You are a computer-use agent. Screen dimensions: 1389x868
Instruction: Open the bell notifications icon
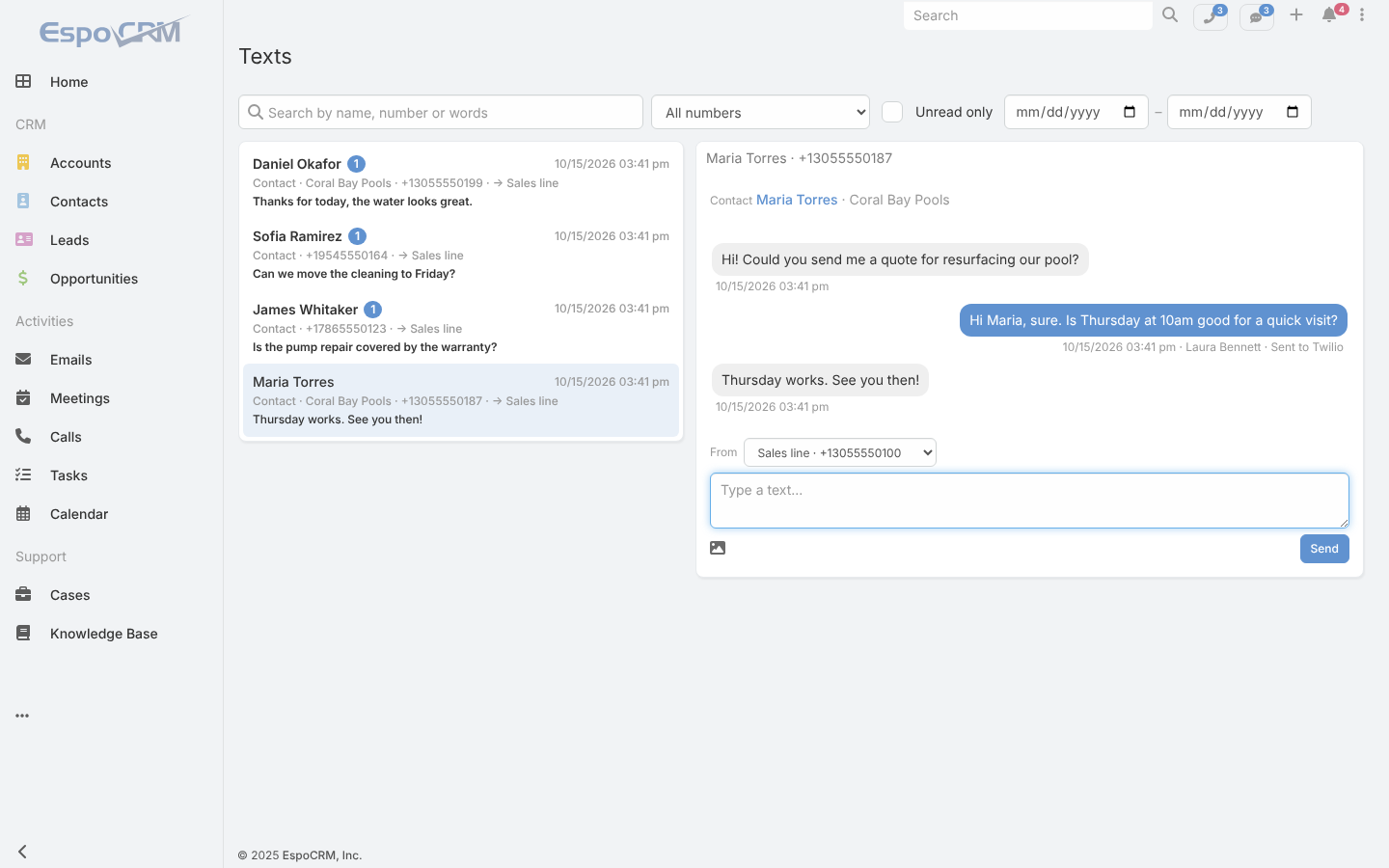coord(1330,14)
